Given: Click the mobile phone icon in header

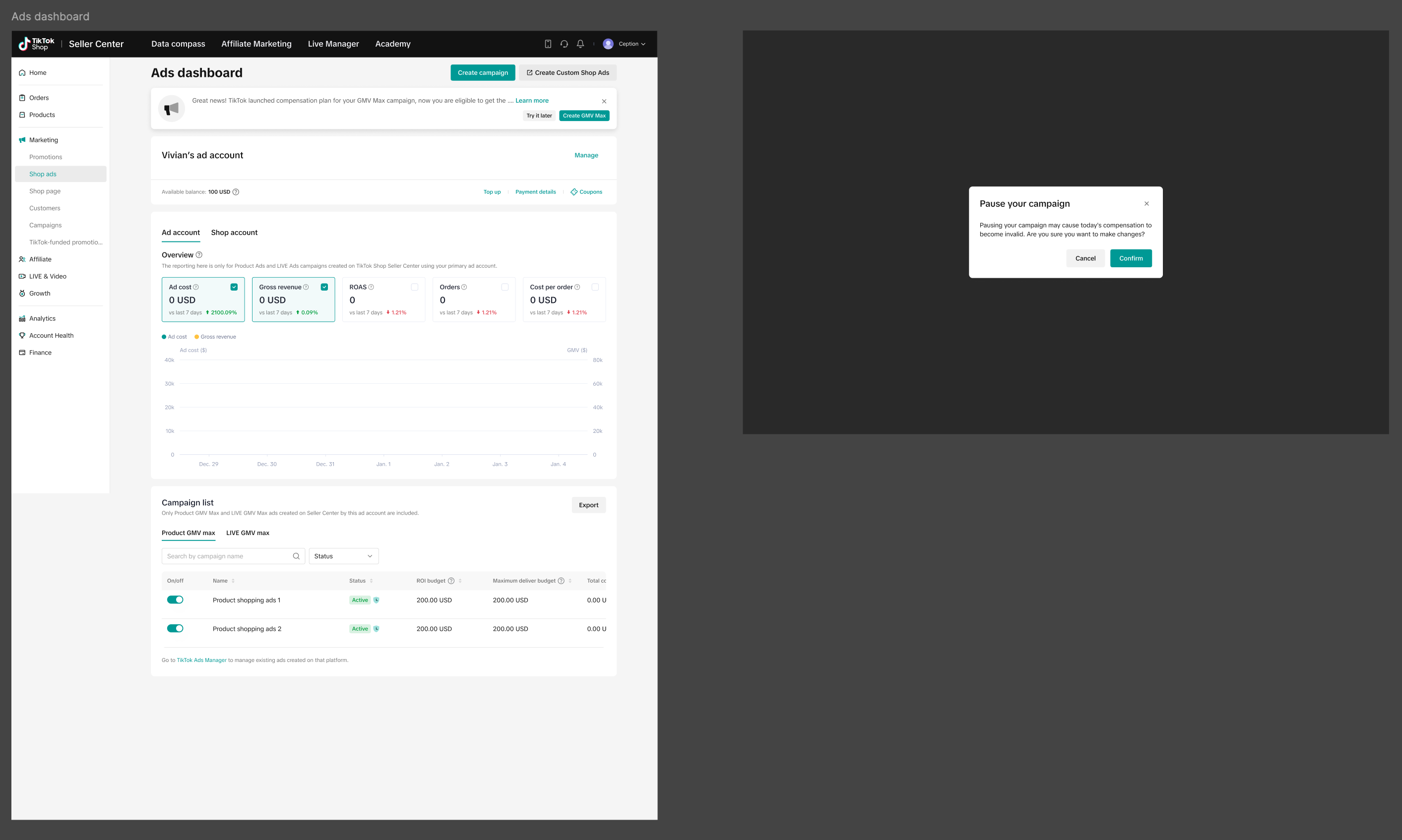Looking at the screenshot, I should tap(548, 44).
